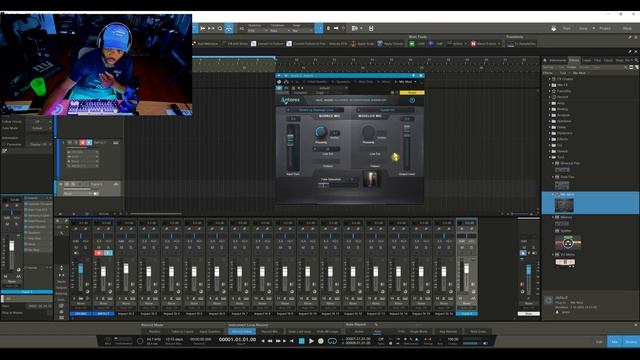The height and width of the screenshot is (360, 640).
Task: Select the VU Meter thumbnail in browser
Action: [x=565, y=262]
